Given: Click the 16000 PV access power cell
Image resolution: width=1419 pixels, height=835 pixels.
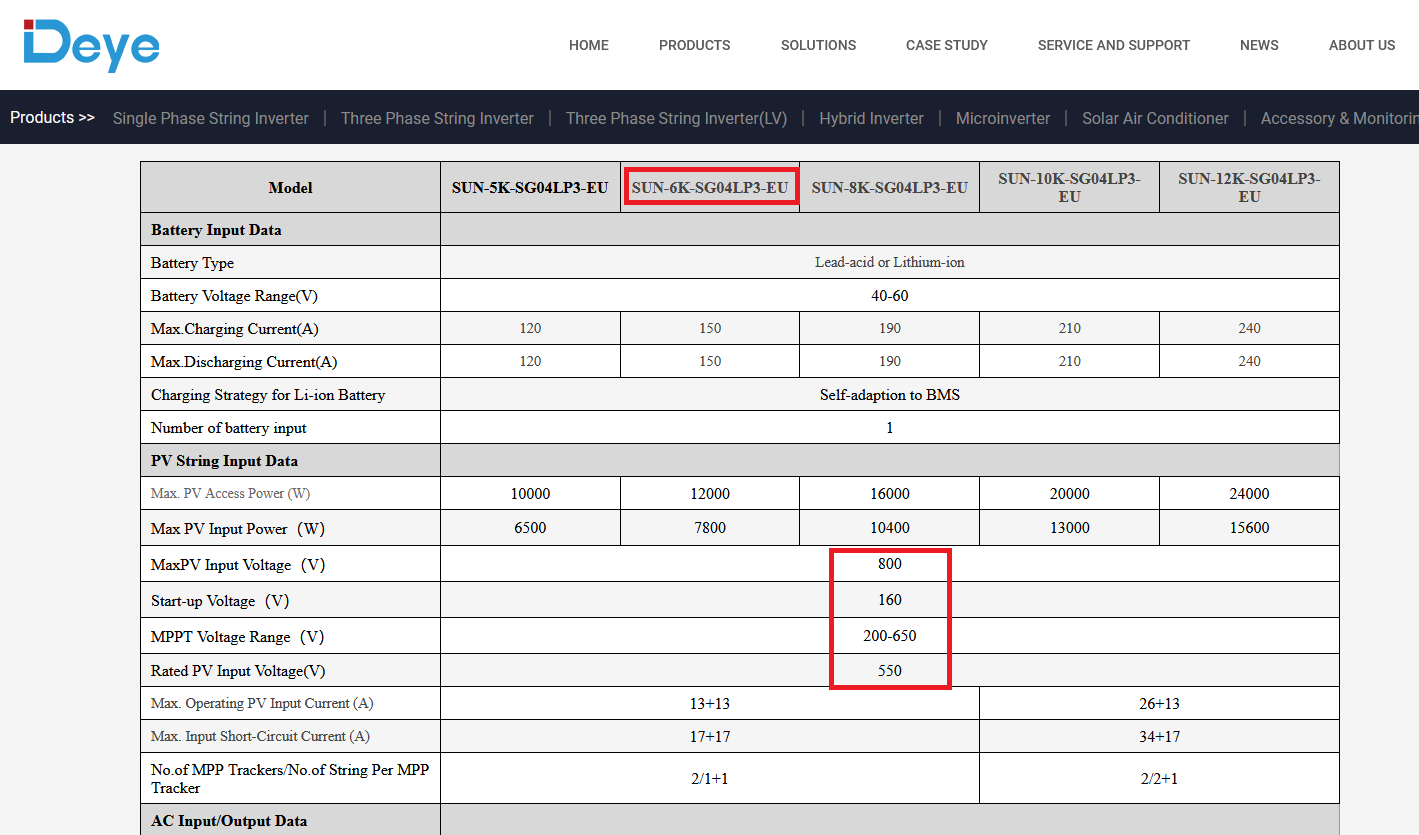Looking at the screenshot, I should coord(890,494).
